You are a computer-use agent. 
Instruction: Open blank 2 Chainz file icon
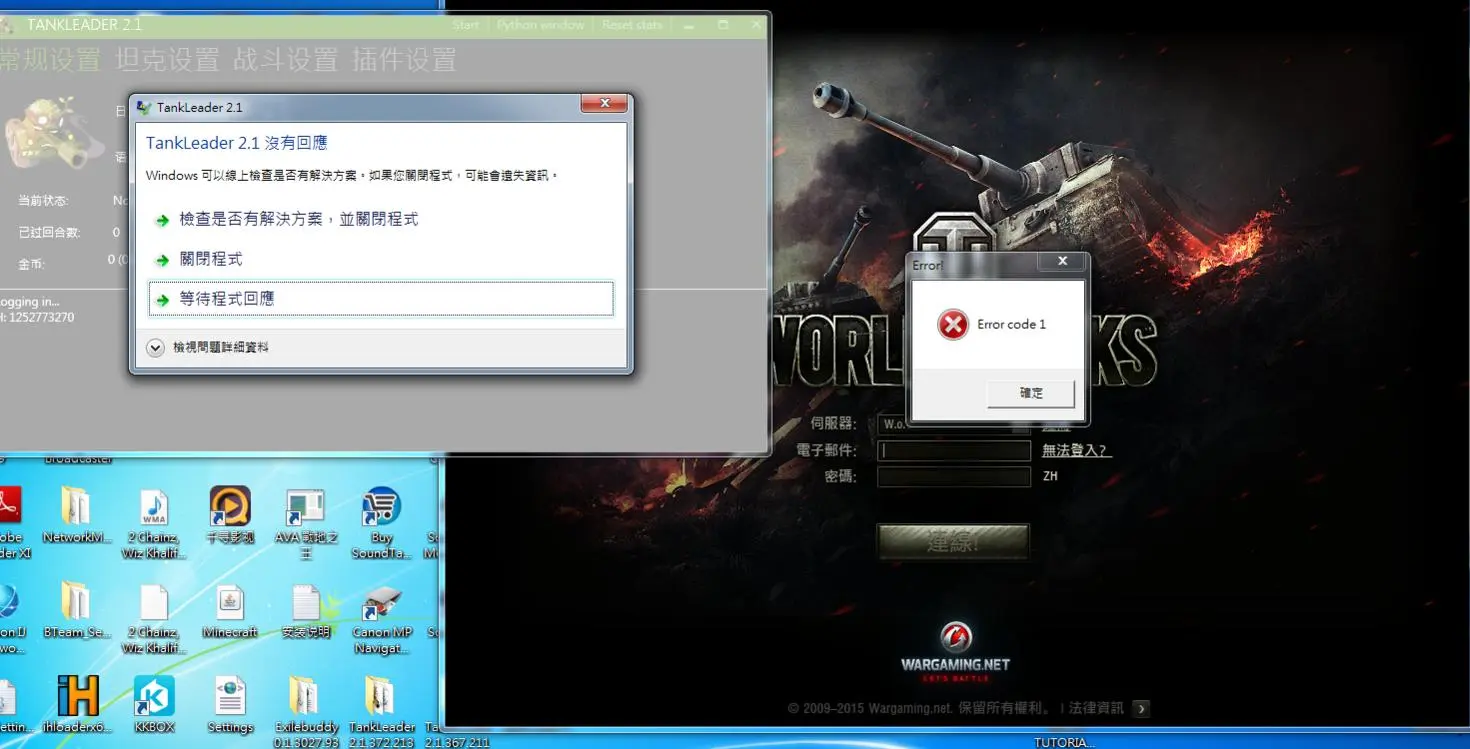tap(154, 618)
